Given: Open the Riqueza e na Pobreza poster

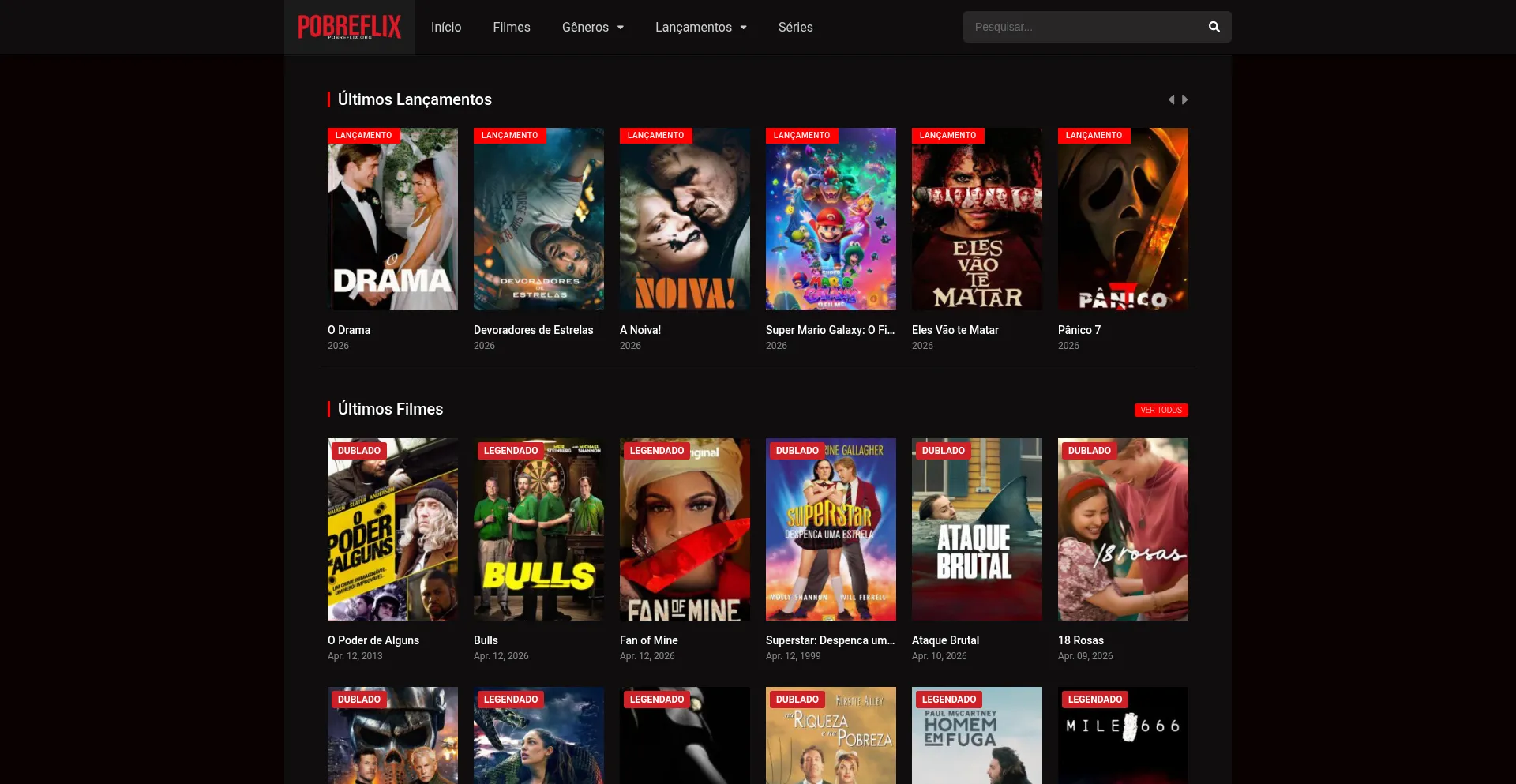Looking at the screenshot, I should pyautogui.click(x=831, y=735).
